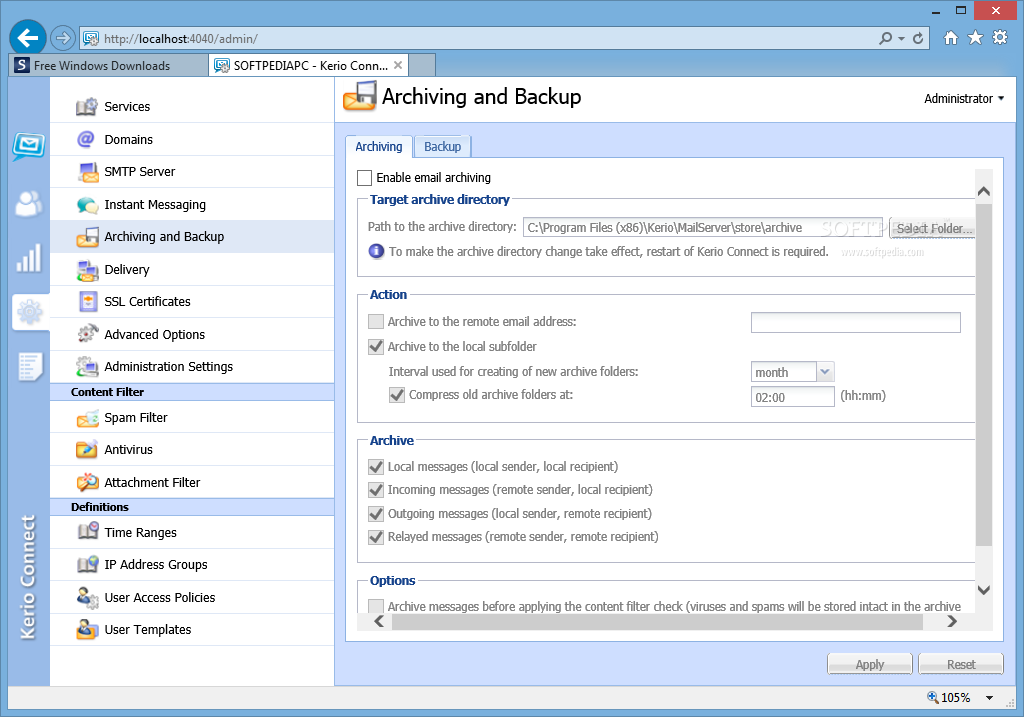
Task: Switch to the Backup tab
Action: (x=442, y=147)
